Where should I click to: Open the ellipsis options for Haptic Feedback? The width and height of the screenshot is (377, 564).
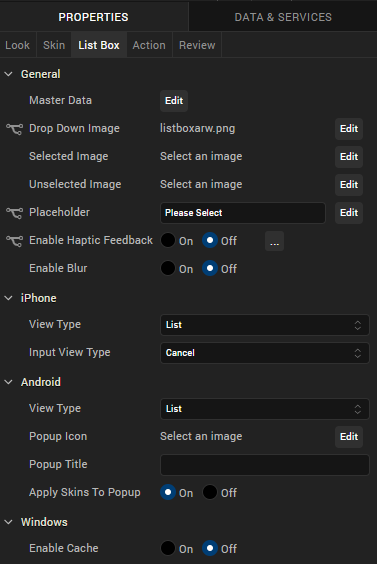[x=274, y=241]
